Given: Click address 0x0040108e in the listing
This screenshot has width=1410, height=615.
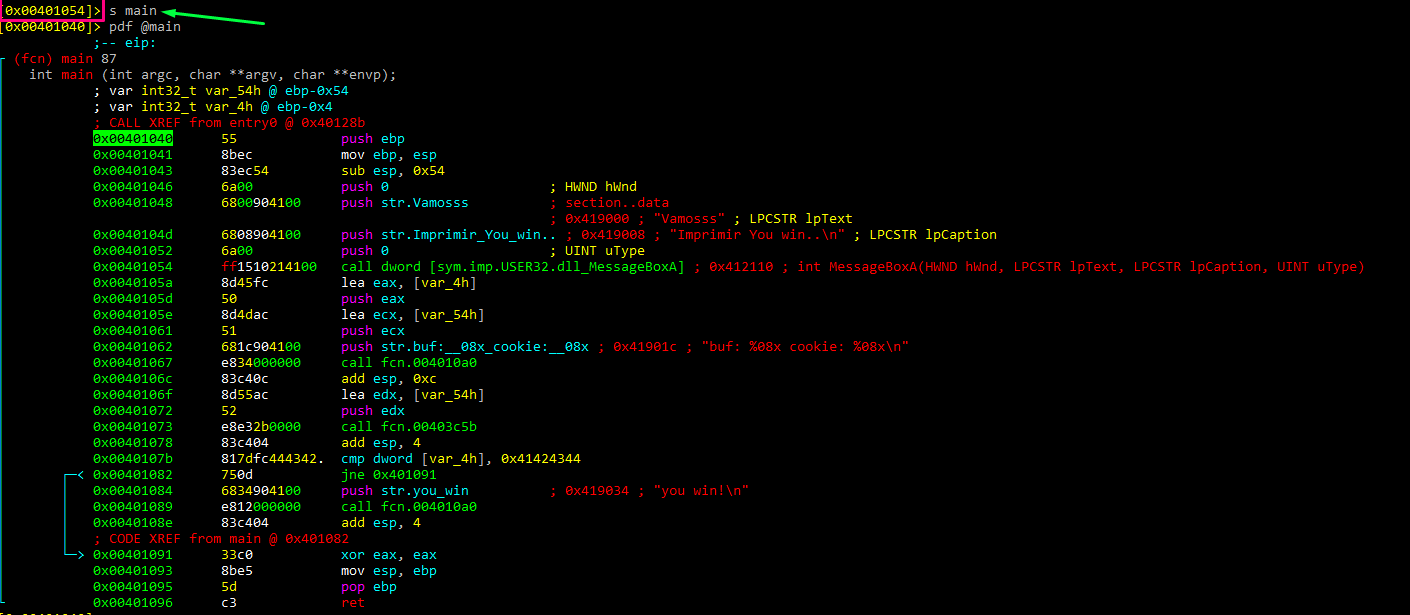Looking at the screenshot, I should coord(133,522).
